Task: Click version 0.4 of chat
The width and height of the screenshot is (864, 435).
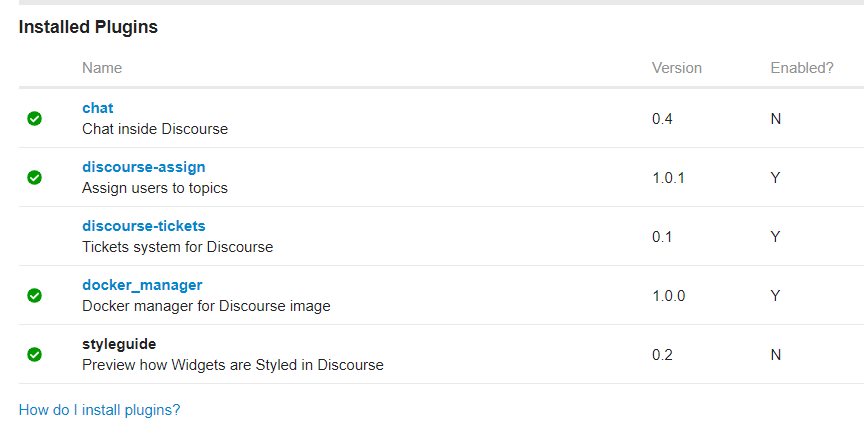Action: [x=662, y=119]
